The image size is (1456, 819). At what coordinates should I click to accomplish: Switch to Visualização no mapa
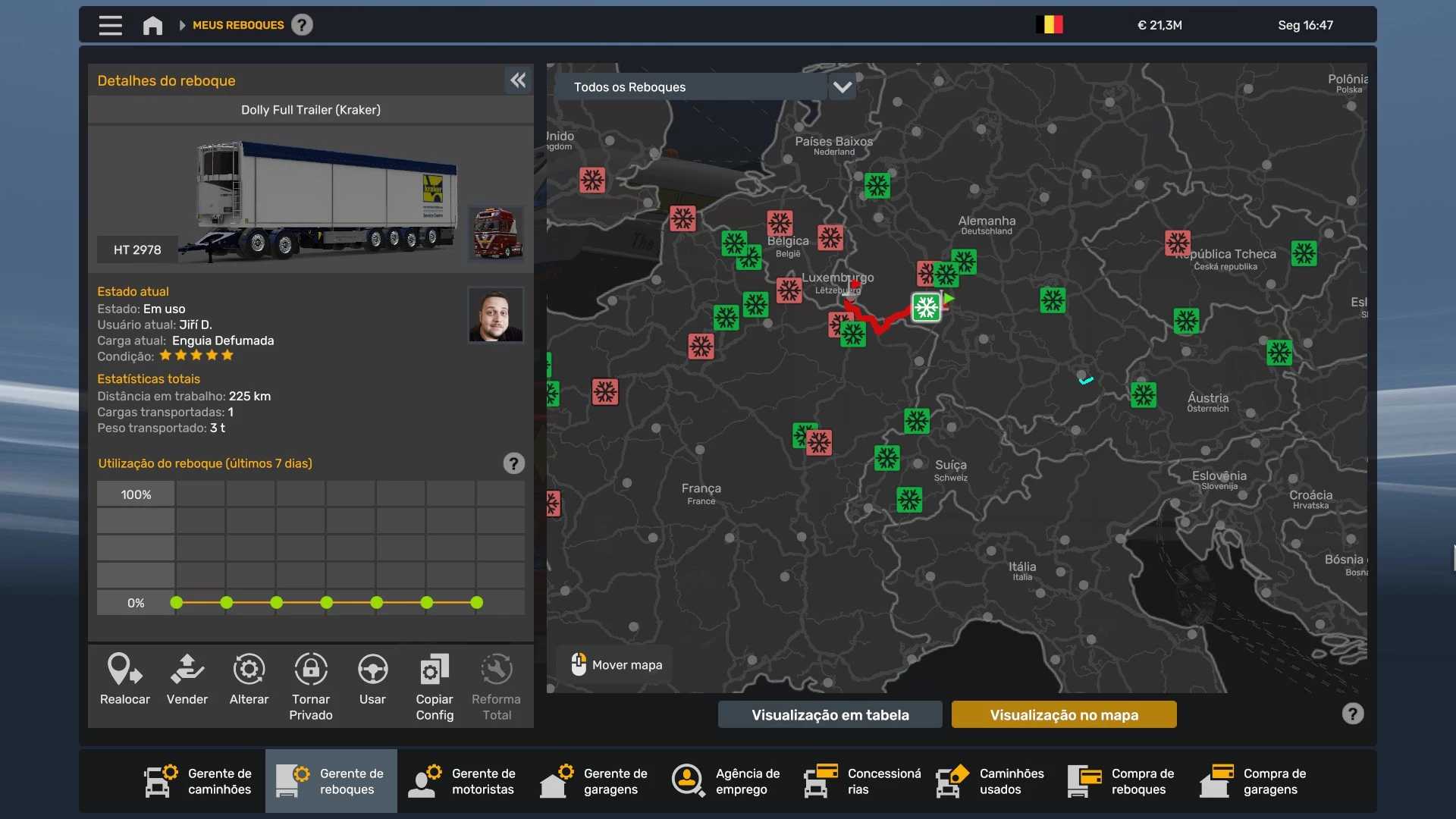[1063, 714]
